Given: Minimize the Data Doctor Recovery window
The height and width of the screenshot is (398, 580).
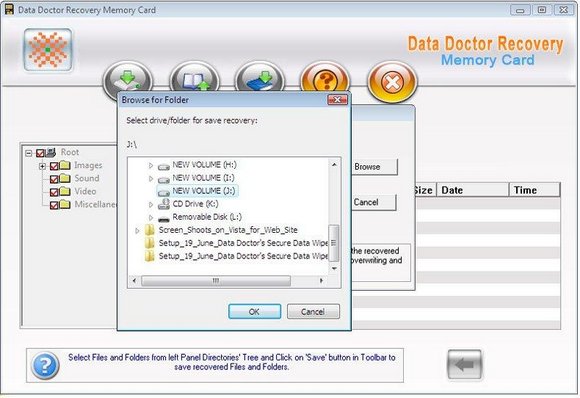Looking at the screenshot, I should click(520, 10).
